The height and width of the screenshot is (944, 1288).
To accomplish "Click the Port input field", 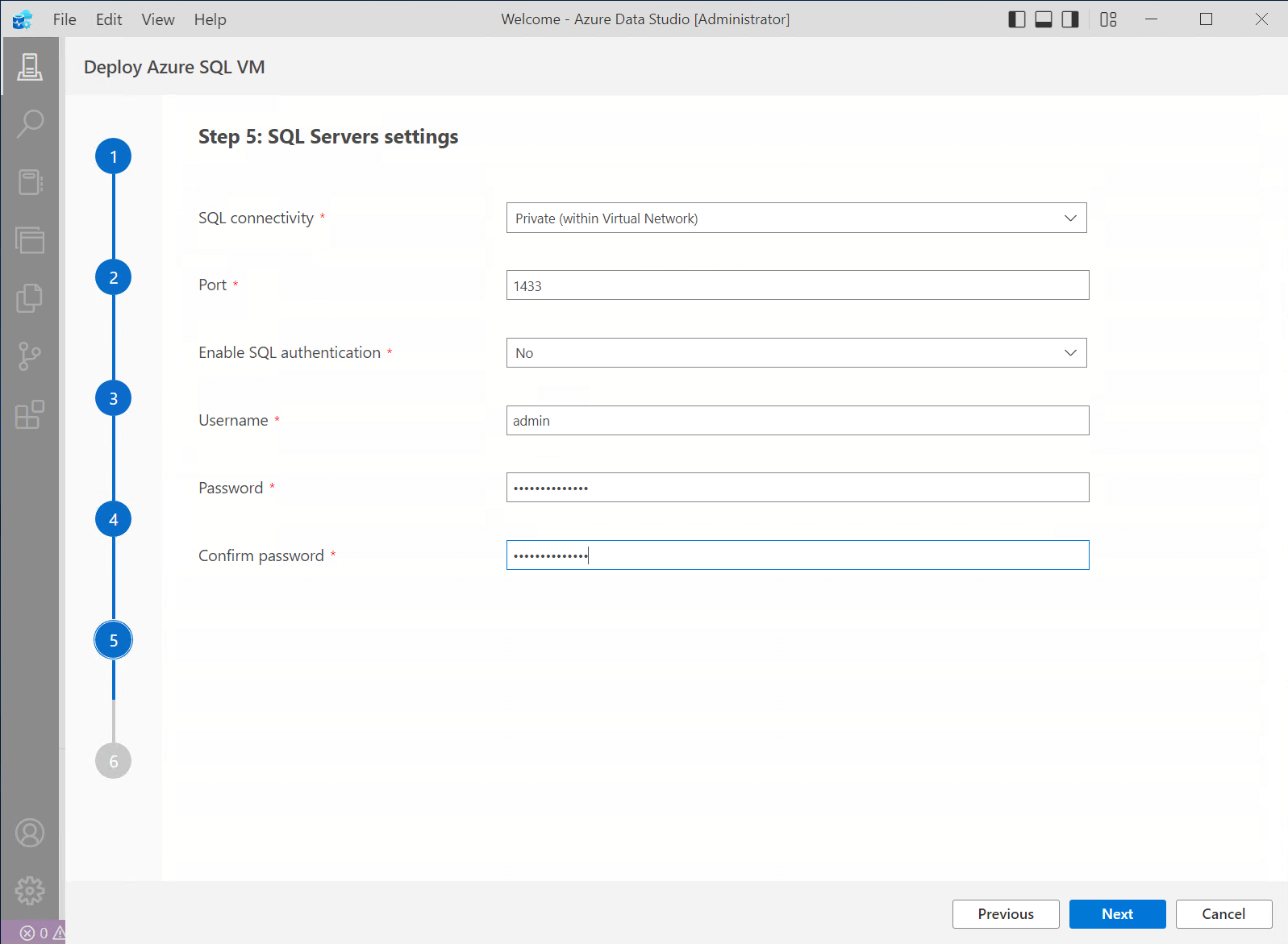I will pos(797,285).
